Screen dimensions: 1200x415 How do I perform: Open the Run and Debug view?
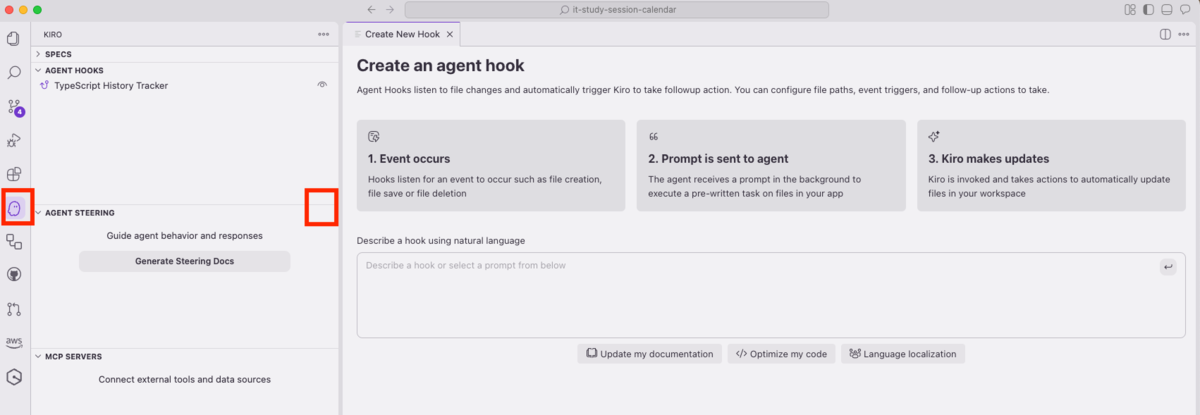(14, 141)
